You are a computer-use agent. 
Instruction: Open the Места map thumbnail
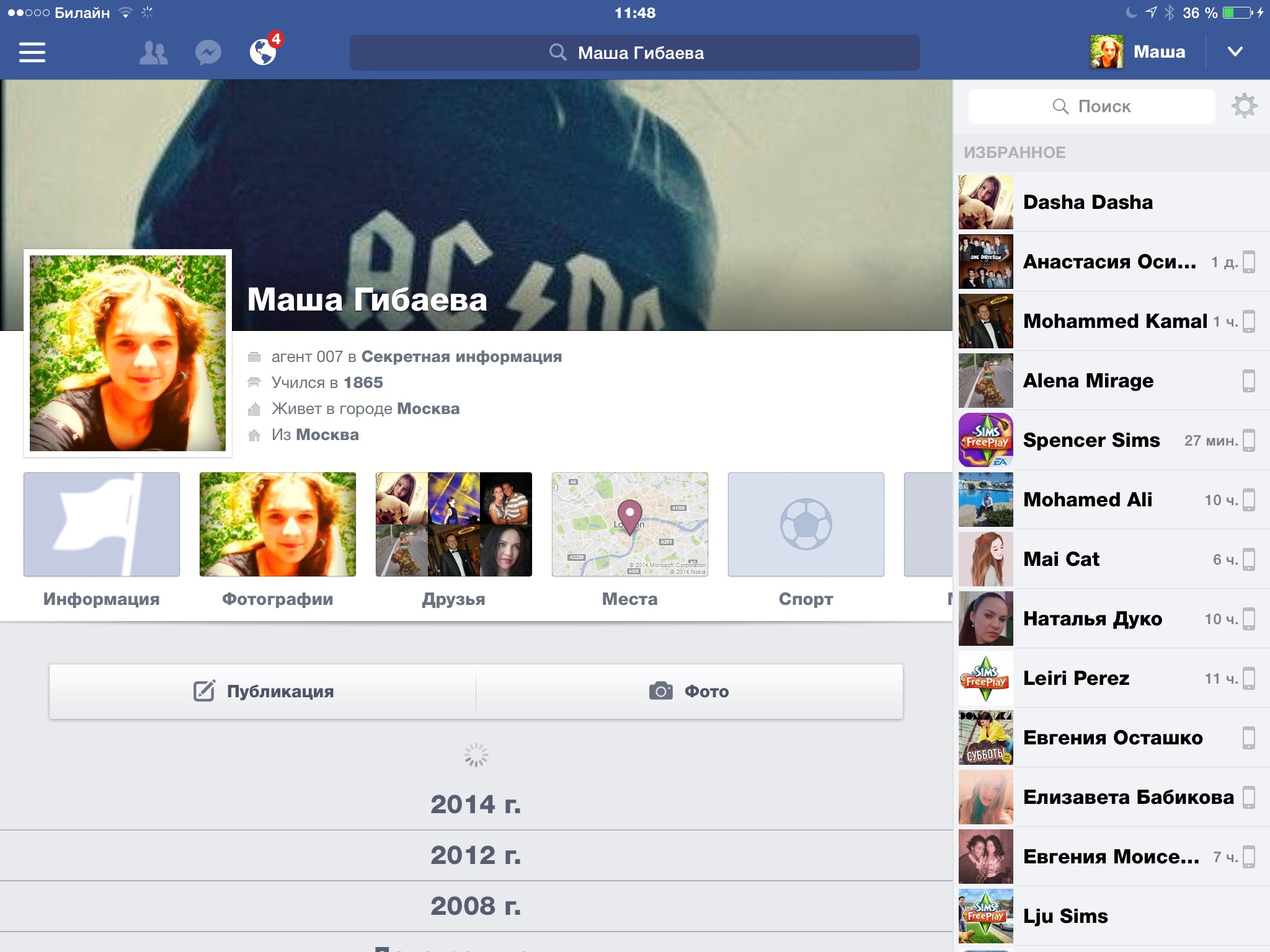629,524
